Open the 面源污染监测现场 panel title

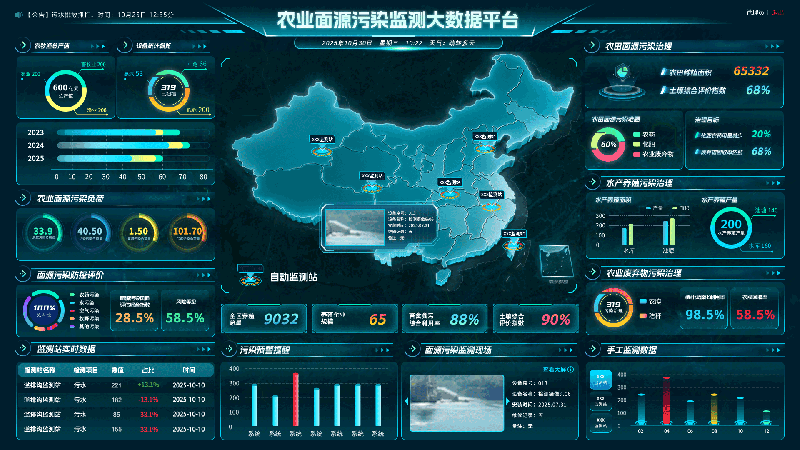coord(458,350)
